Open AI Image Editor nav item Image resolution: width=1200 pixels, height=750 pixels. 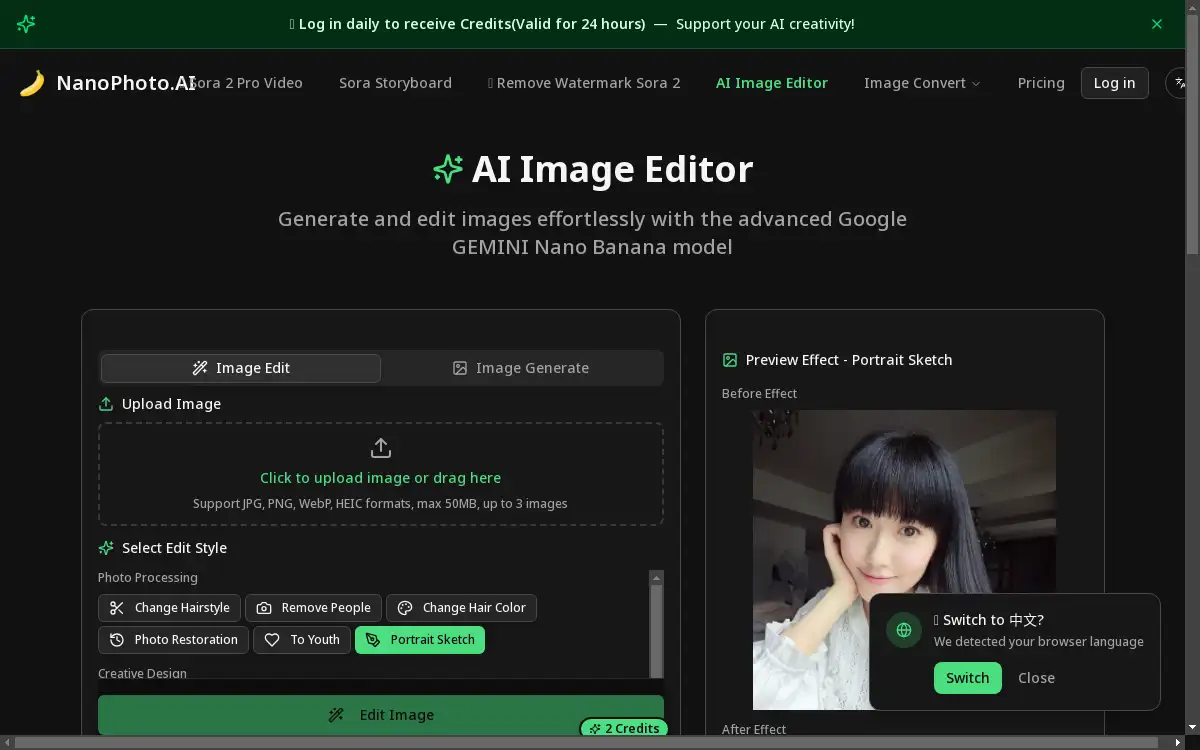(772, 83)
